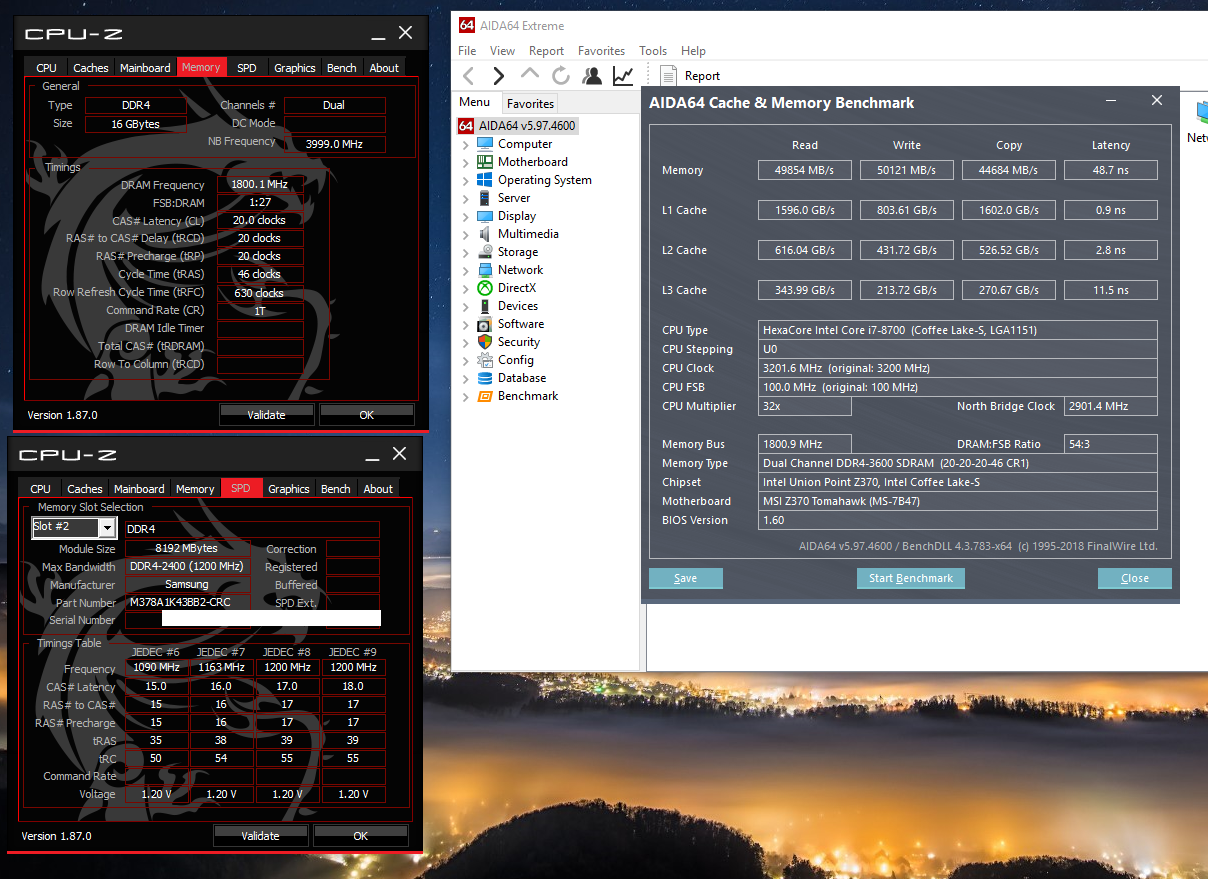Select the Security shield icon in tree

(x=484, y=342)
